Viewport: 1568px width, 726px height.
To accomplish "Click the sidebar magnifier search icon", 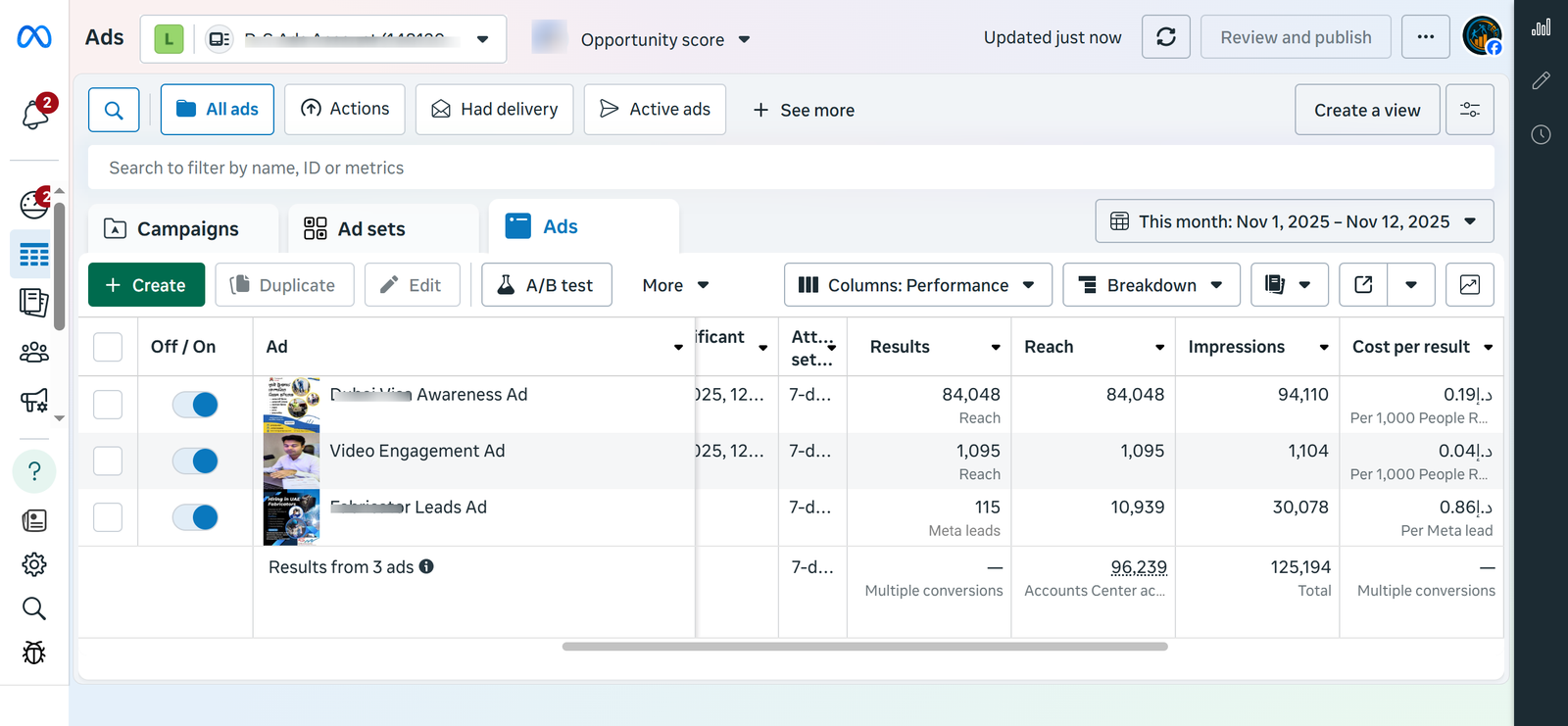I will point(34,608).
